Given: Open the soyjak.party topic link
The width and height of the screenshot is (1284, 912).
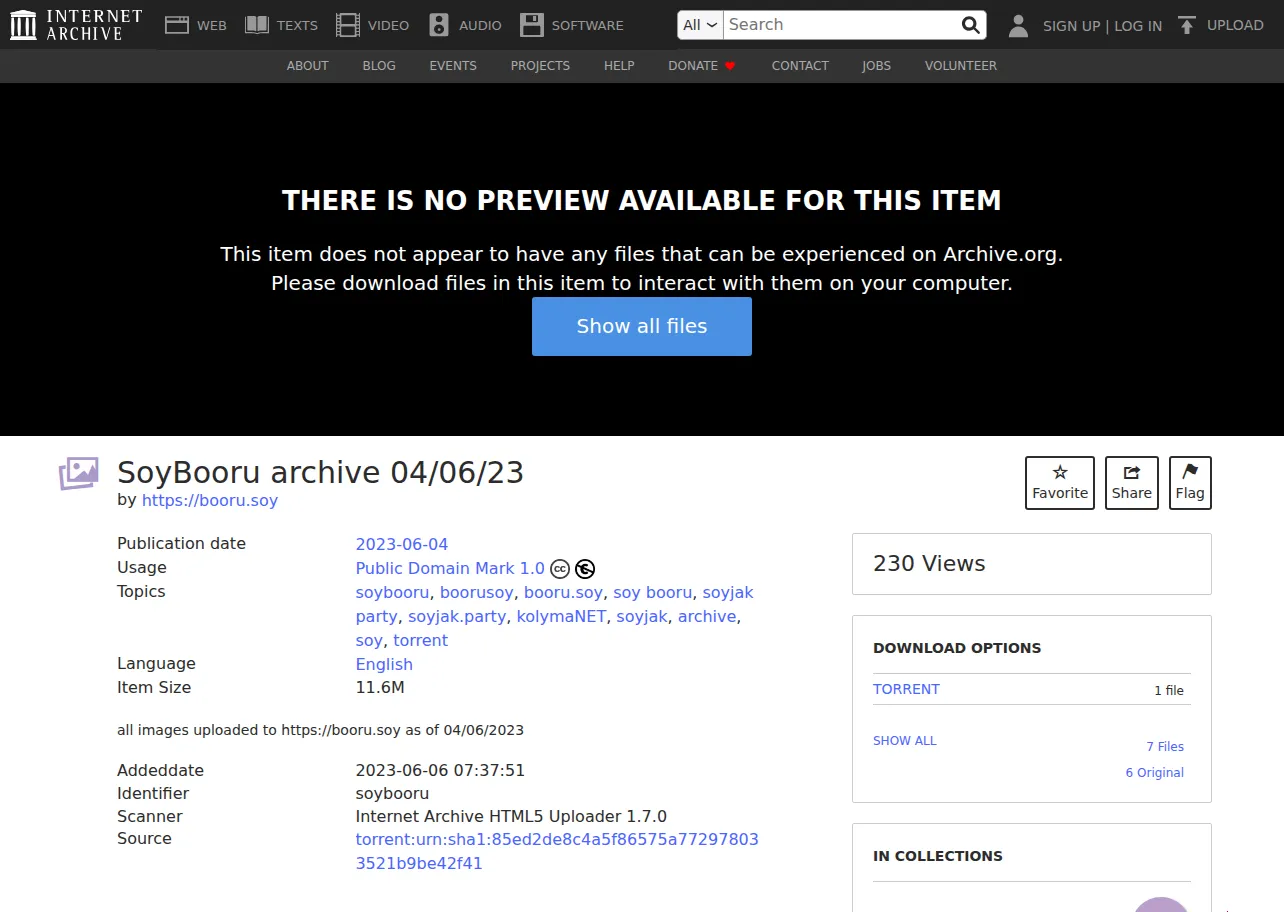Looking at the screenshot, I should pyautogui.click(x=457, y=617).
